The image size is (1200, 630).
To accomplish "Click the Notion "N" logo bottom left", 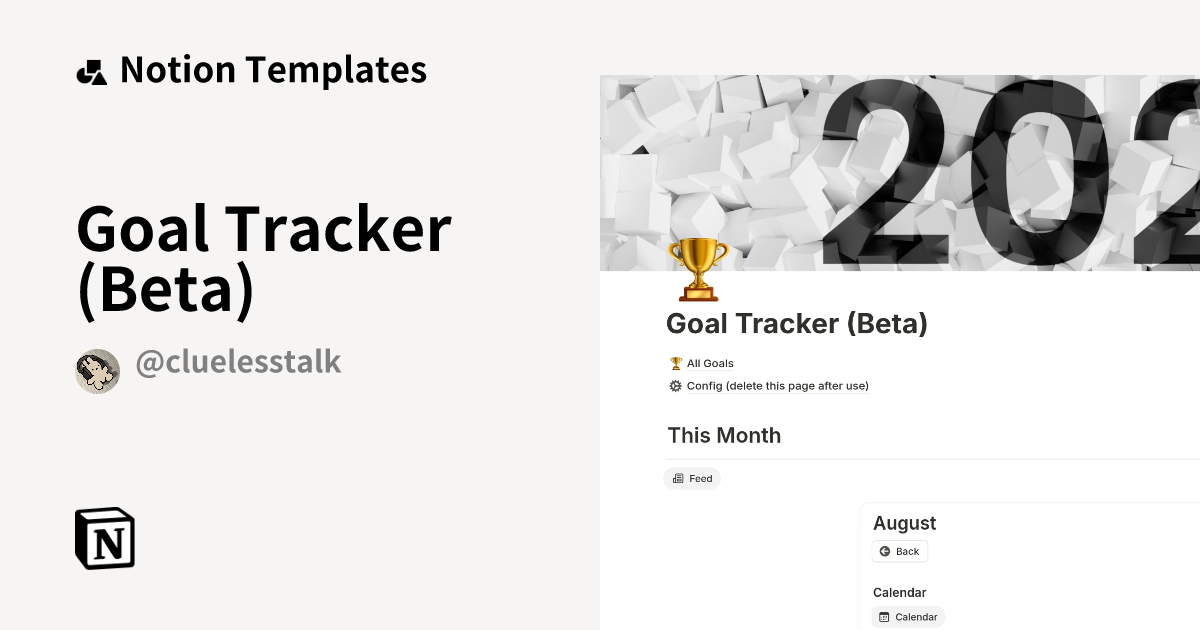I will [104, 538].
